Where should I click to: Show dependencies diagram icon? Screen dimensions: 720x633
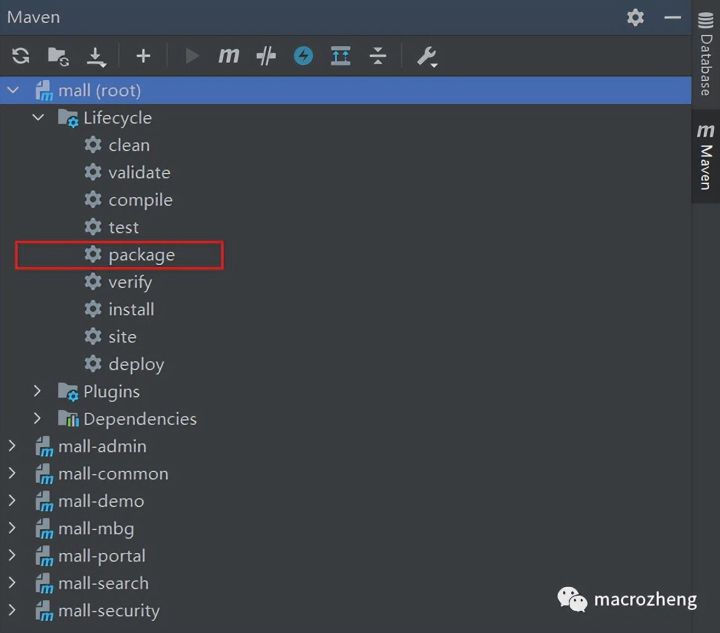pyautogui.click(x=341, y=56)
